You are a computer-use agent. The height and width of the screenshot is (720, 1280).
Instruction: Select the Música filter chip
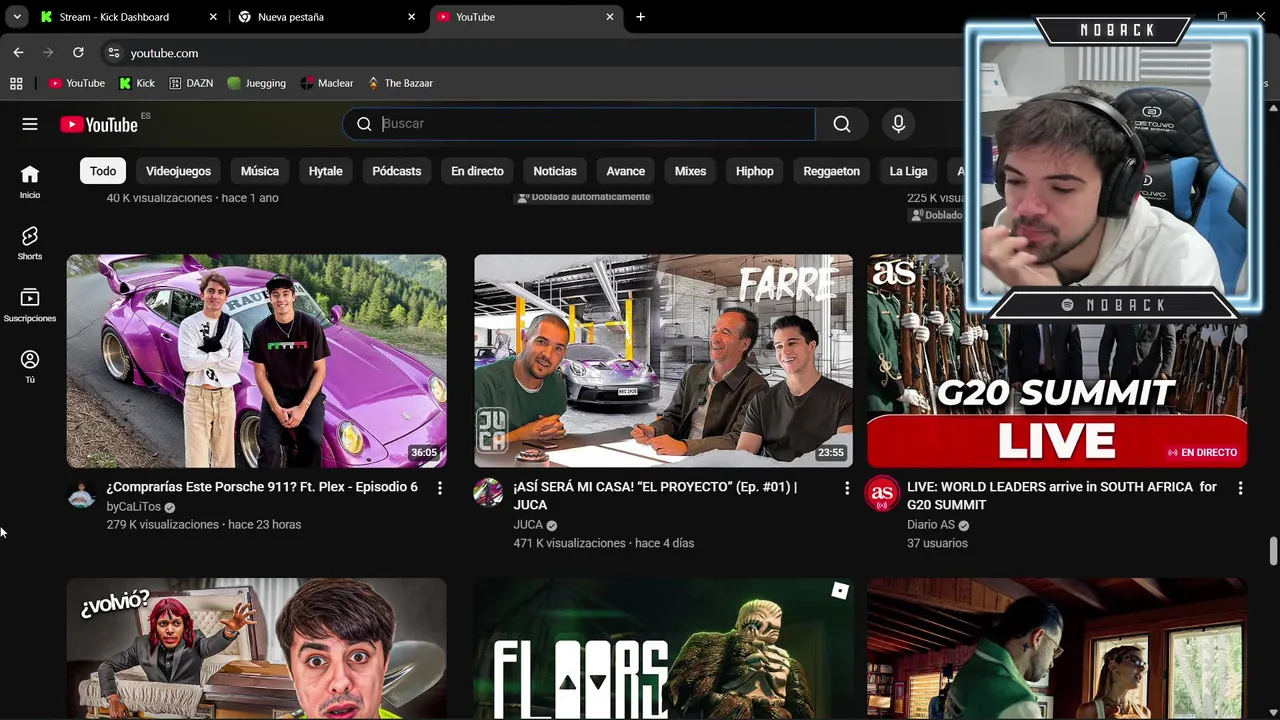pyautogui.click(x=260, y=171)
